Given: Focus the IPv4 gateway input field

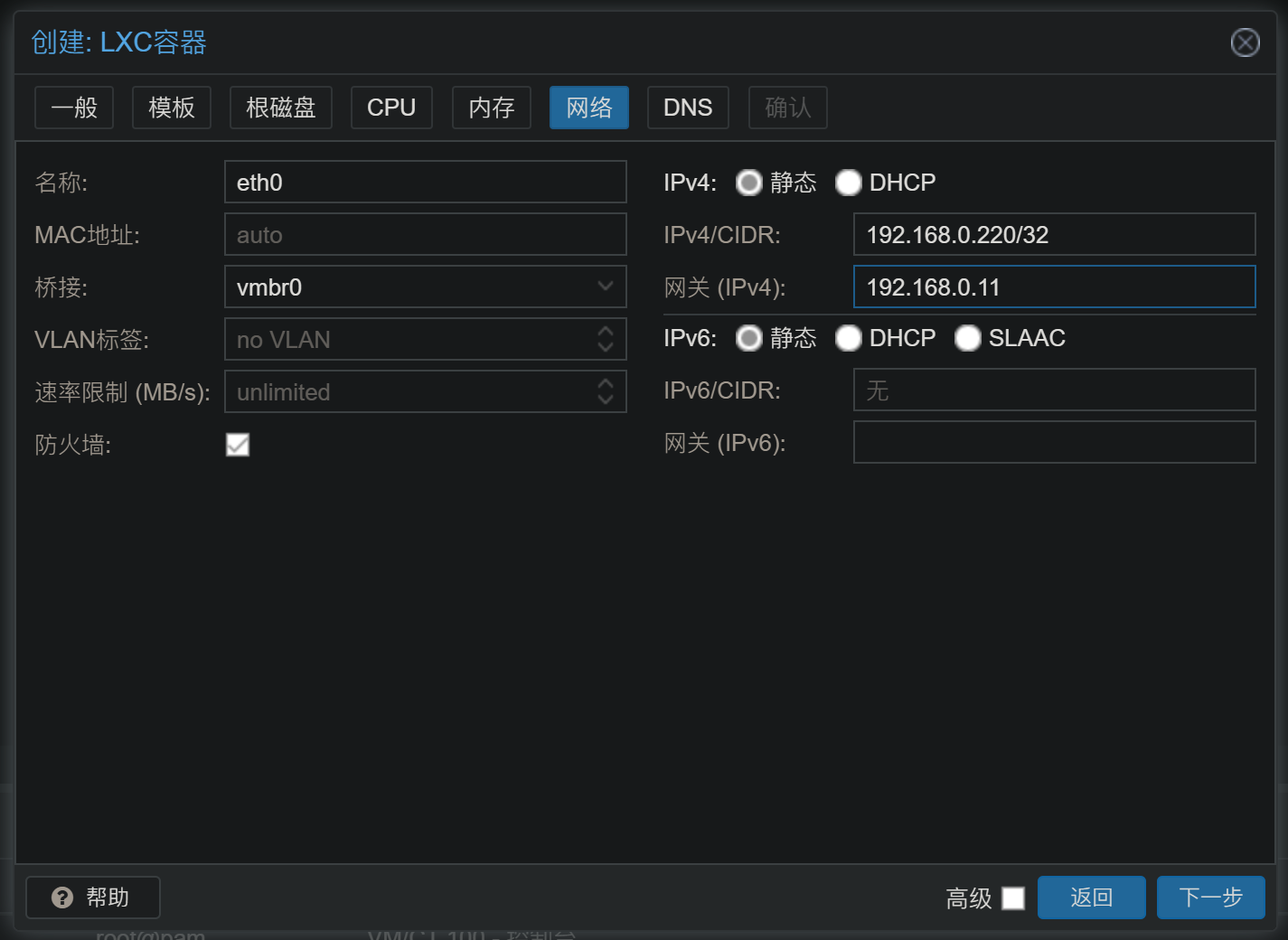Looking at the screenshot, I should 1054,287.
